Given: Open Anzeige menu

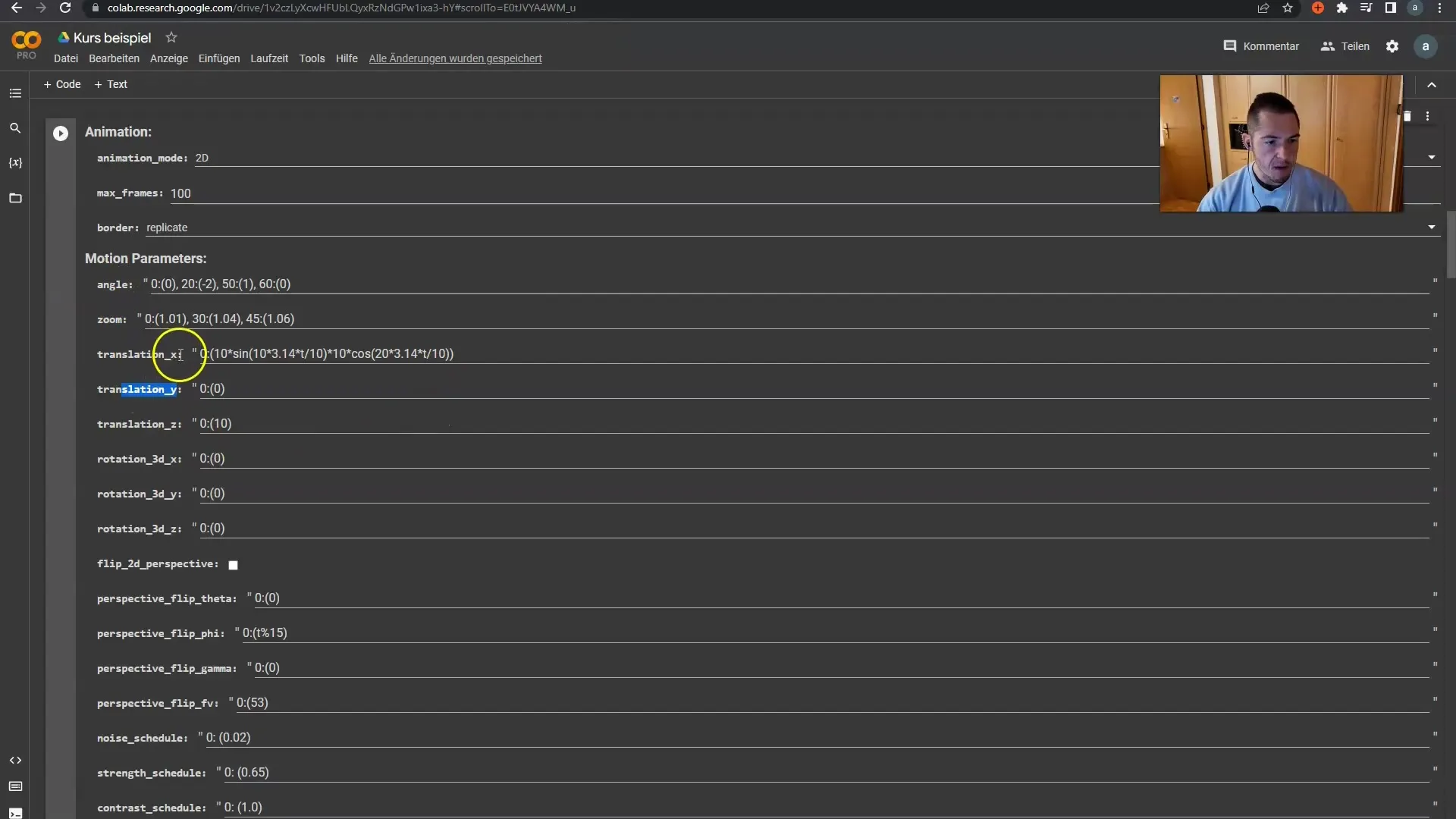Looking at the screenshot, I should click(x=169, y=58).
